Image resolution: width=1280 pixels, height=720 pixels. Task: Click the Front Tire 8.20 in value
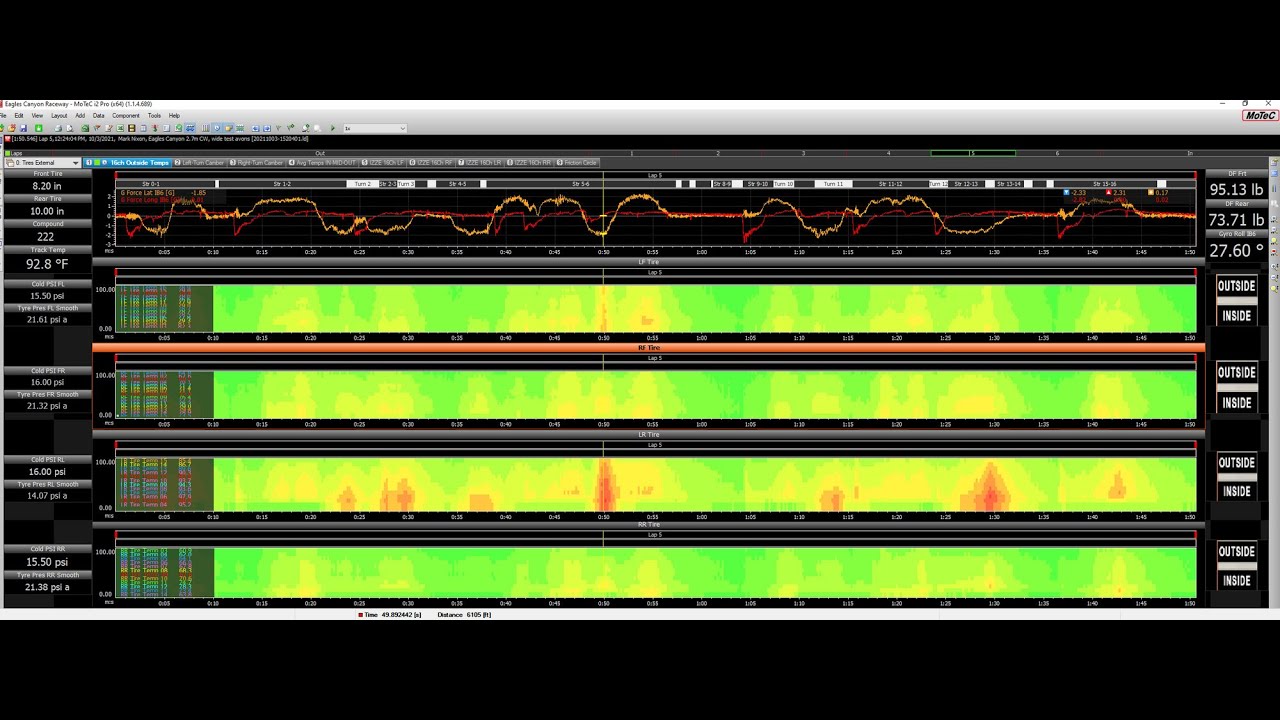click(x=47, y=186)
